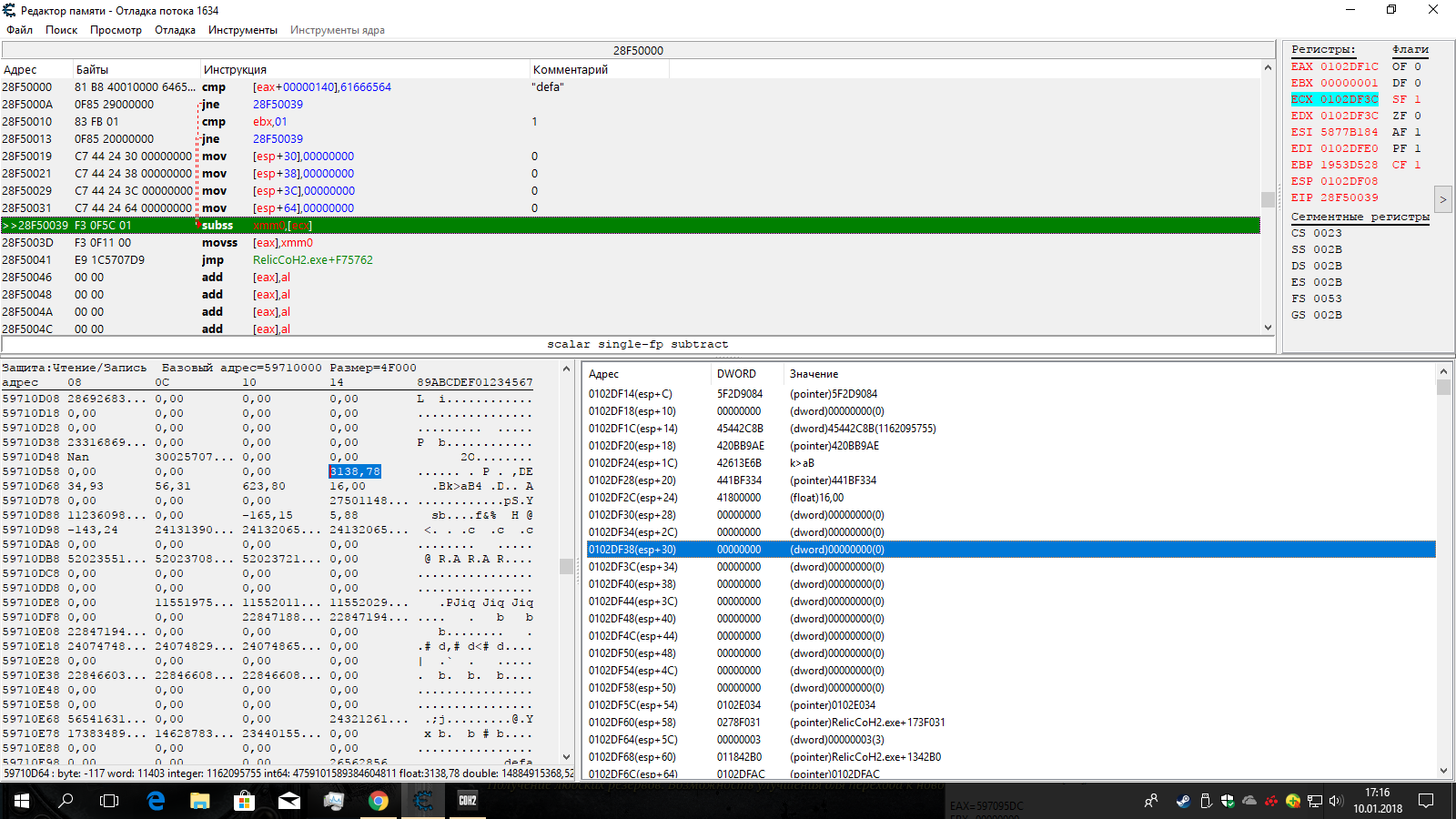This screenshot has height=819, width=1456.
Task: Select the highlighted 3138,78 float value
Action: (x=355, y=471)
